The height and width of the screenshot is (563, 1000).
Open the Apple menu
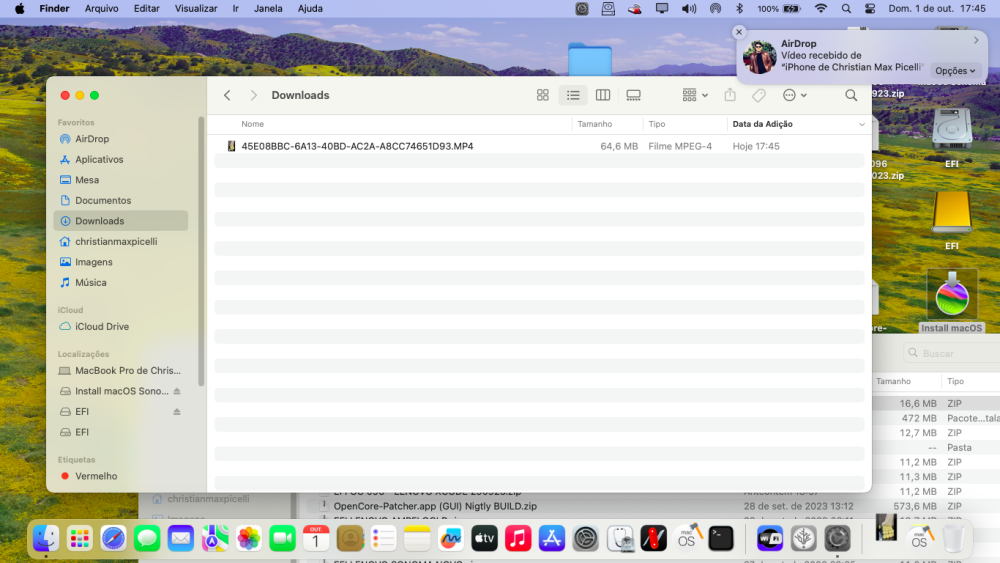(x=20, y=8)
